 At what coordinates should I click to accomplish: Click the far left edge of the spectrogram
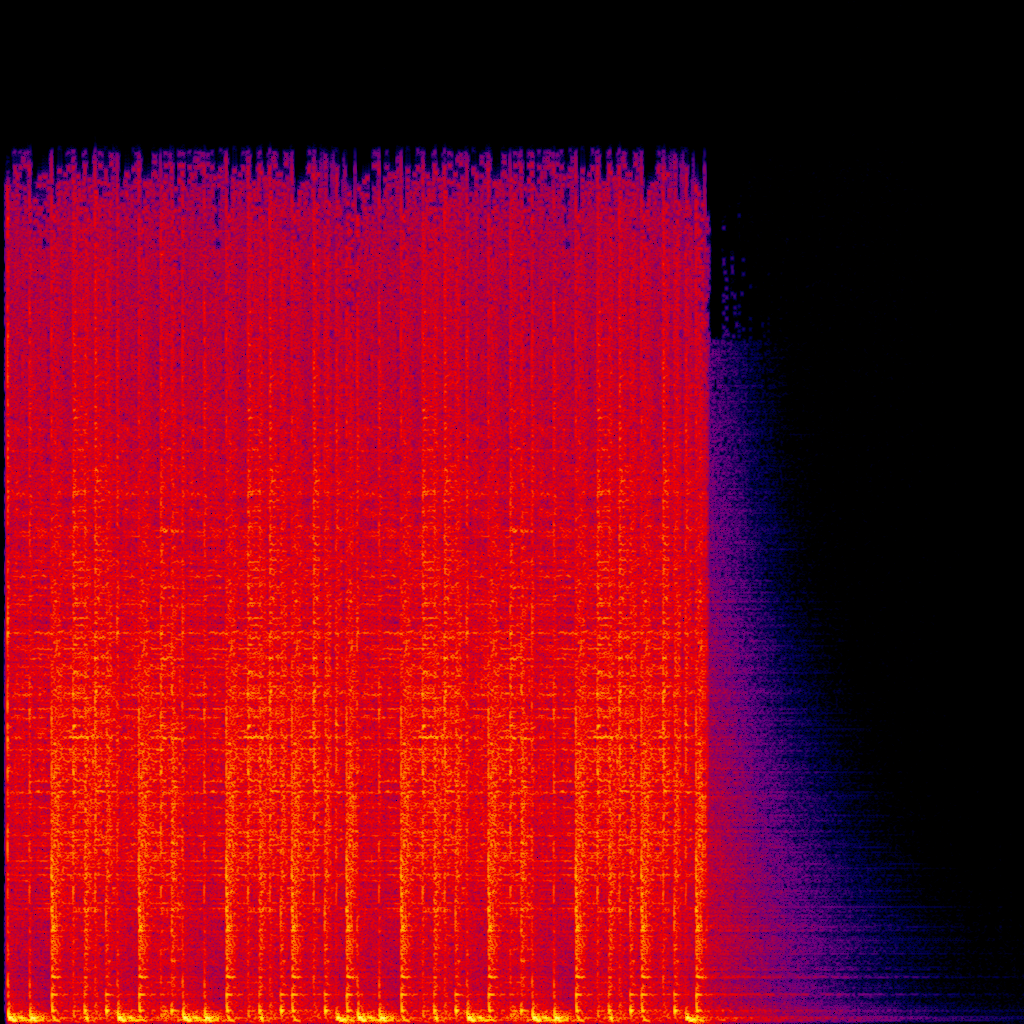(x=6, y=600)
